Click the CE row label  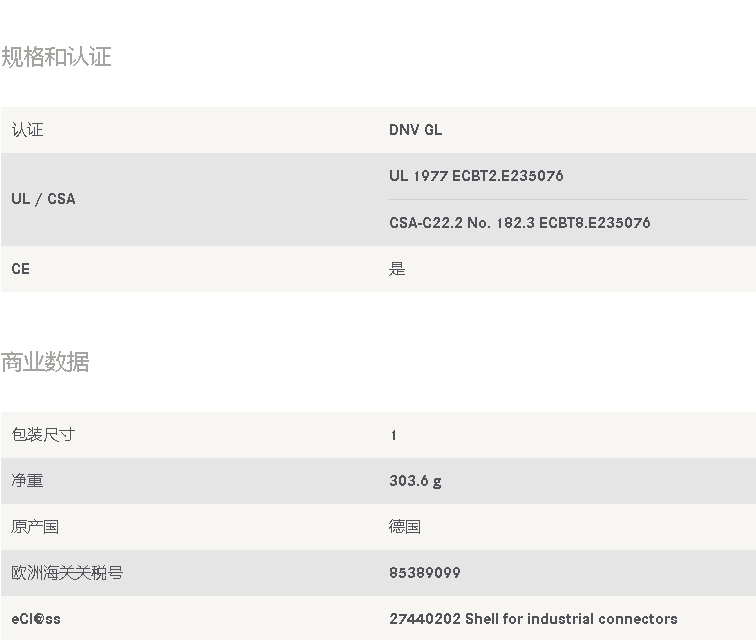21,269
